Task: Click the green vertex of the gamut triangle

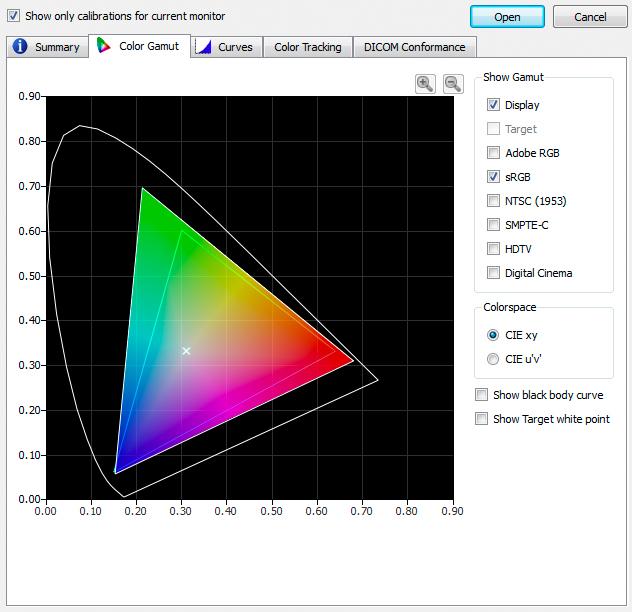Action: coord(142,188)
